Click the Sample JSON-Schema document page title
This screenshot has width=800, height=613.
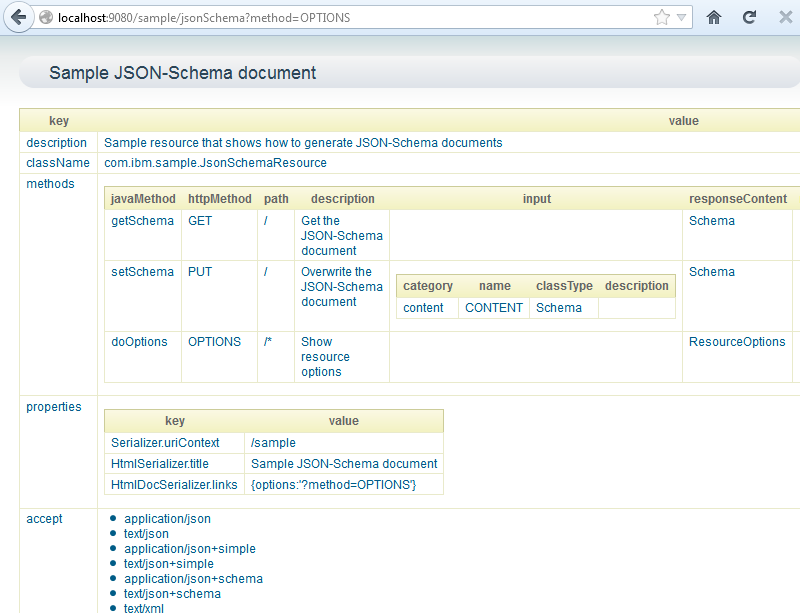point(182,73)
